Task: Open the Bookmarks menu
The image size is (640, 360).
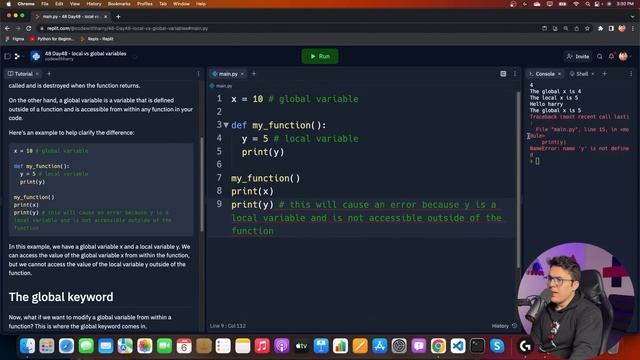Action: click(x=119, y=4)
